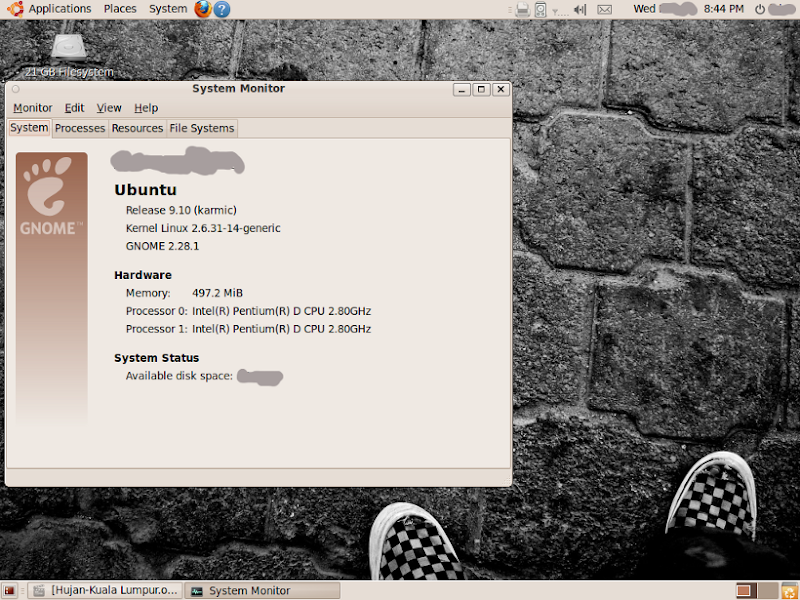Click the Ubuntu logo beside Applications
Viewport: 800px width, 600px height.
tap(15, 9)
